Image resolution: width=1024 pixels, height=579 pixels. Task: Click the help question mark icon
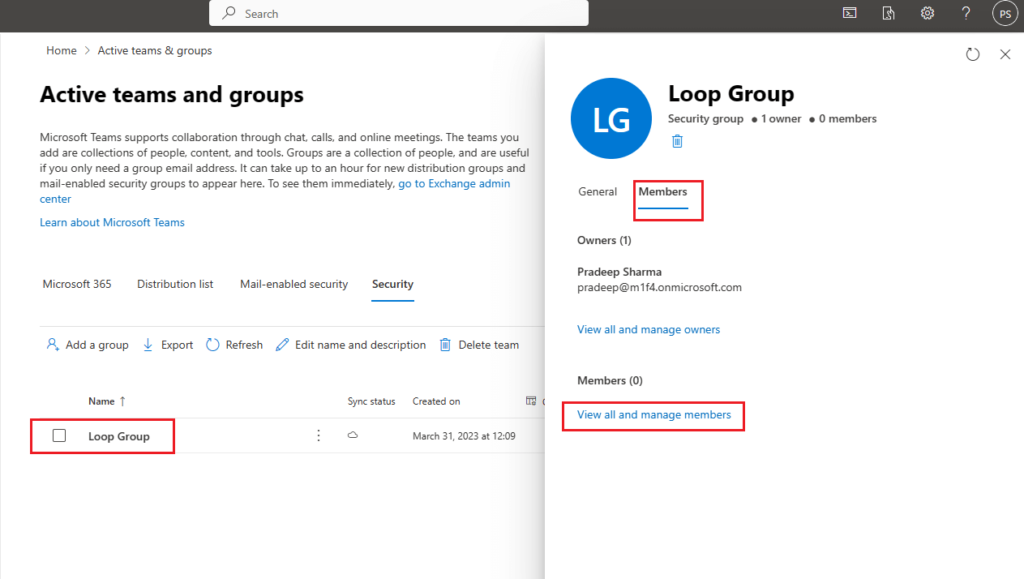966,13
